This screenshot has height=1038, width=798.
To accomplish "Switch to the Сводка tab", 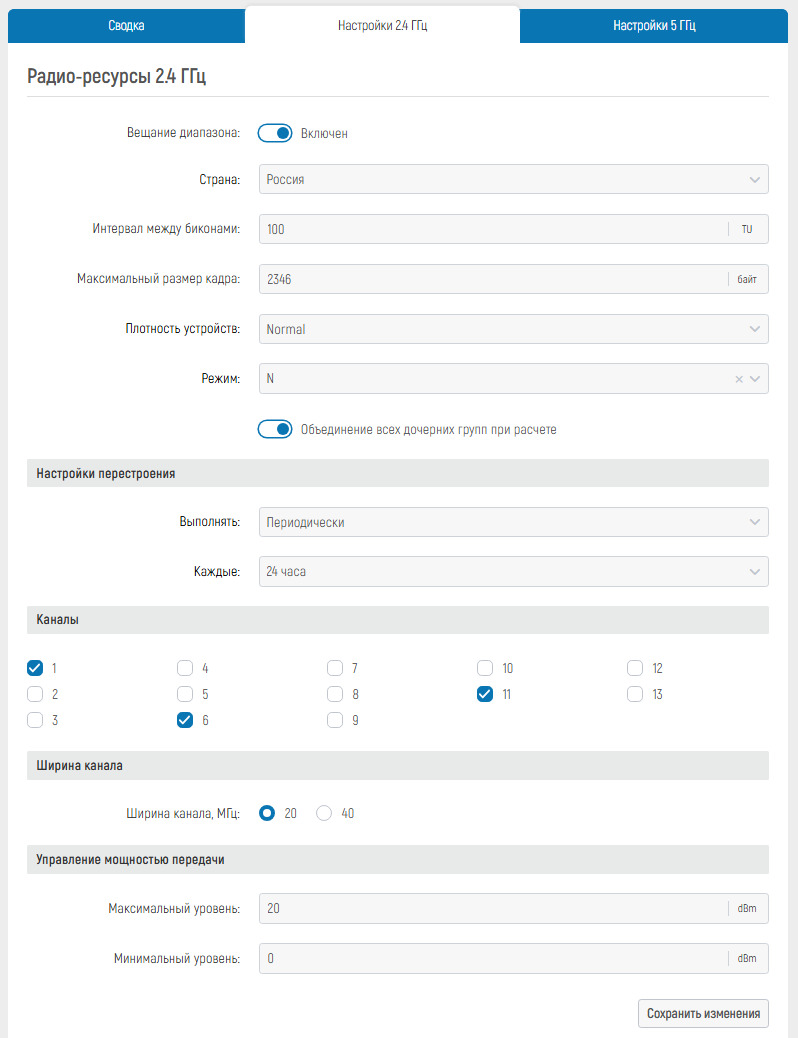I will pos(126,26).
